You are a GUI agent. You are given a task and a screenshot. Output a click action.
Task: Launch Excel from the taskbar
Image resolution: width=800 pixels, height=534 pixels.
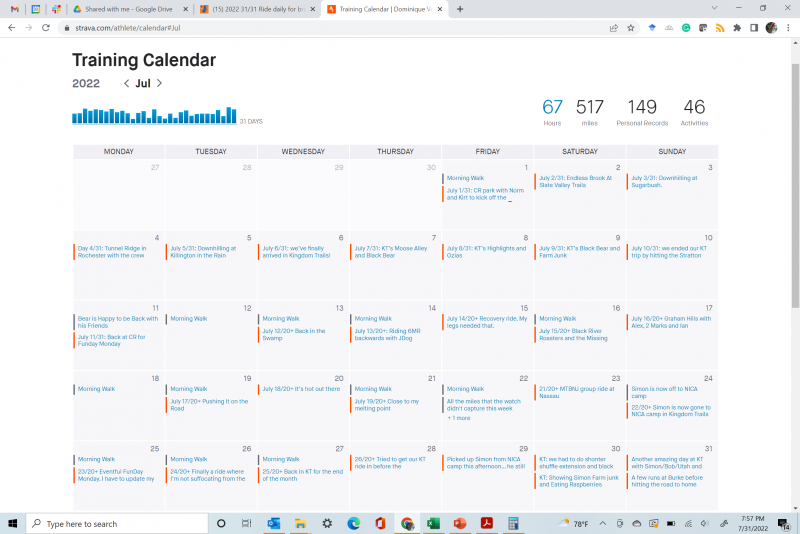pyautogui.click(x=433, y=523)
